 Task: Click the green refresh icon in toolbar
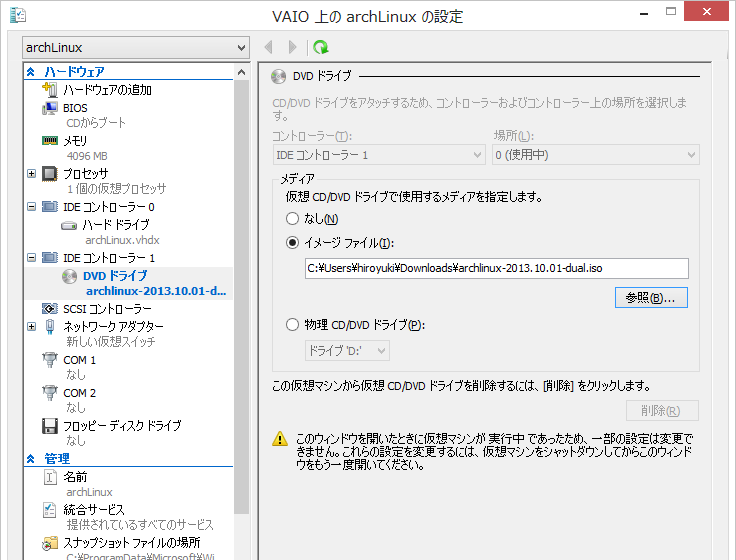(321, 47)
